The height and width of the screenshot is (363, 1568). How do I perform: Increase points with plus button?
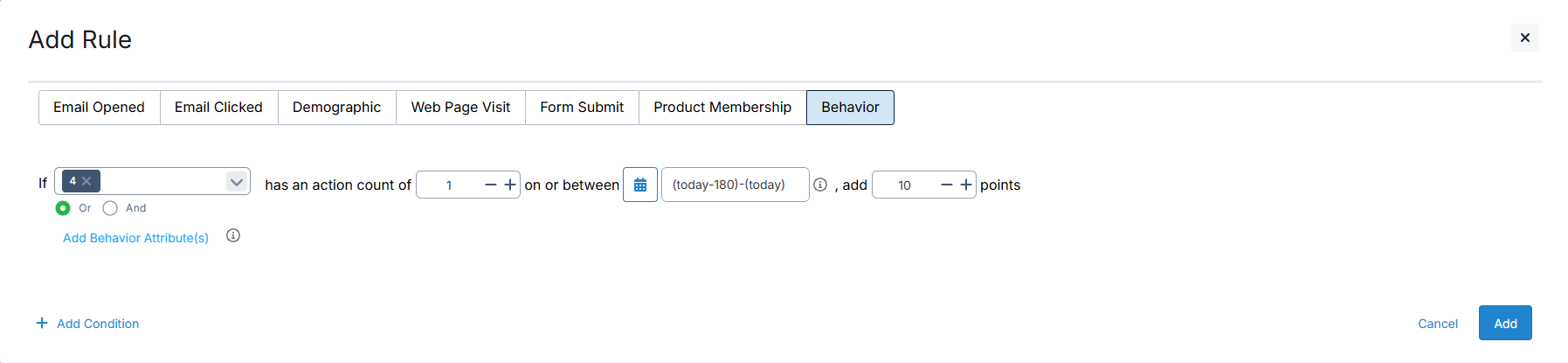click(x=965, y=185)
